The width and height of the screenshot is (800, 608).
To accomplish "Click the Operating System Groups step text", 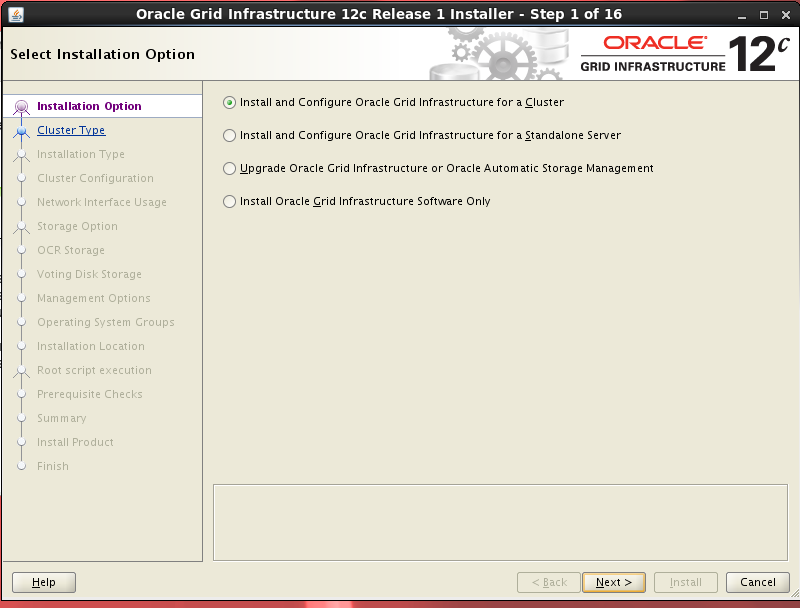I will coord(106,322).
